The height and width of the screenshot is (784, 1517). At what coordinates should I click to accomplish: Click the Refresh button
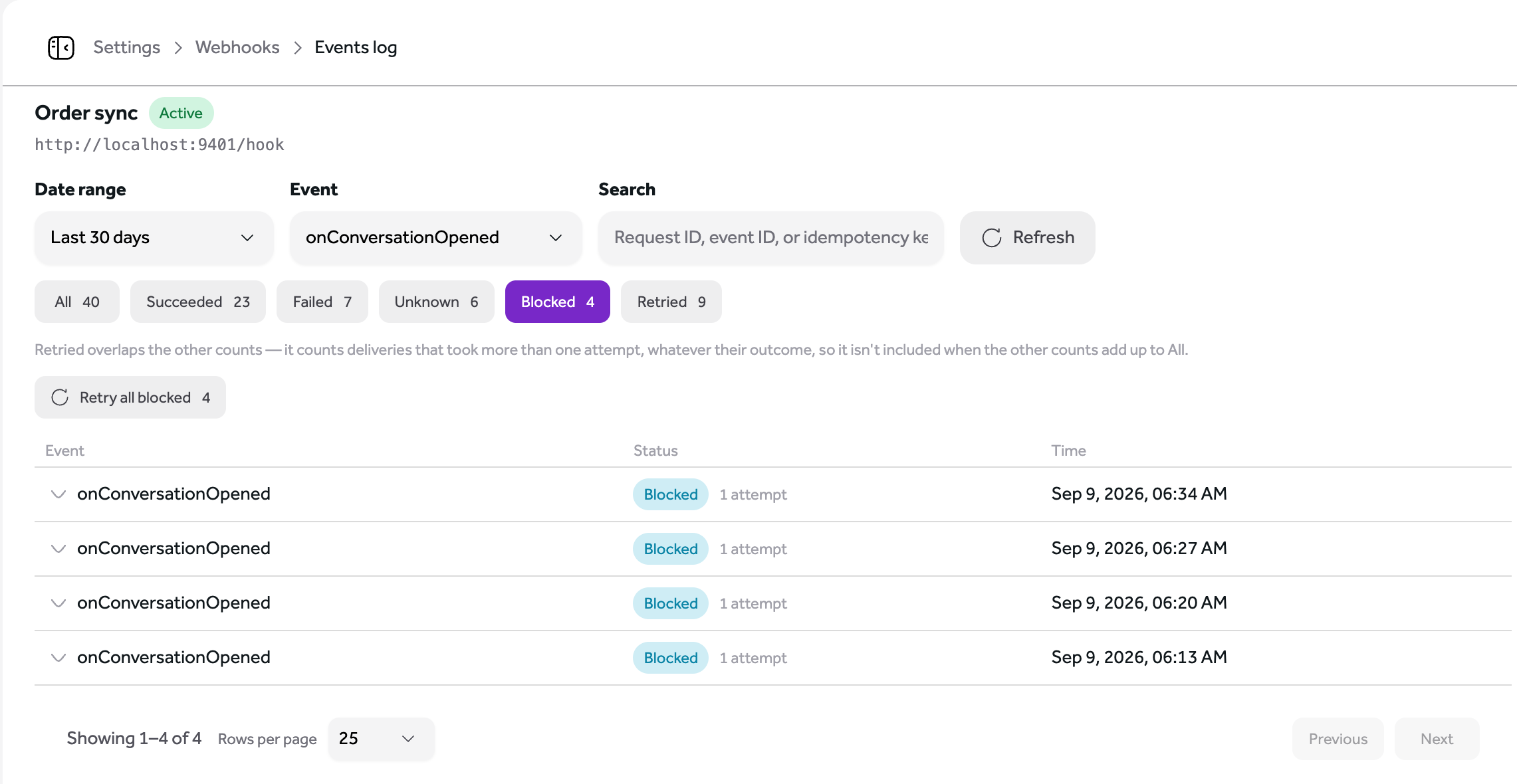1027,238
